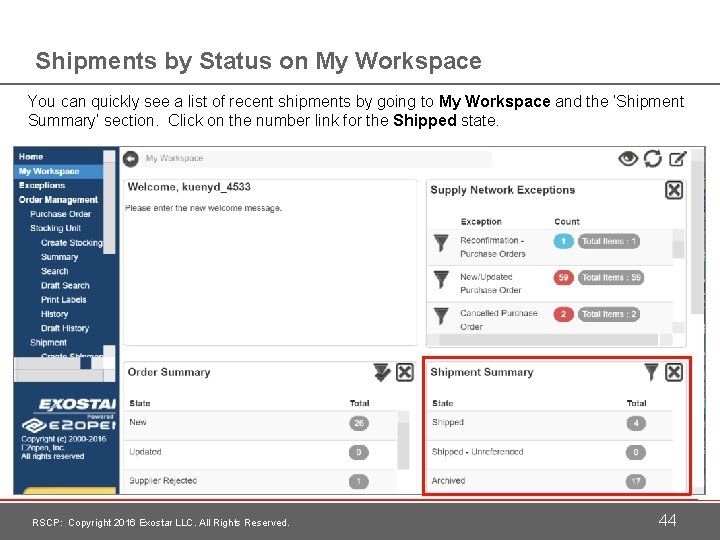Click the Welcome, kuenyd_4533 heading
The width and height of the screenshot is (720, 540).
tap(189, 187)
